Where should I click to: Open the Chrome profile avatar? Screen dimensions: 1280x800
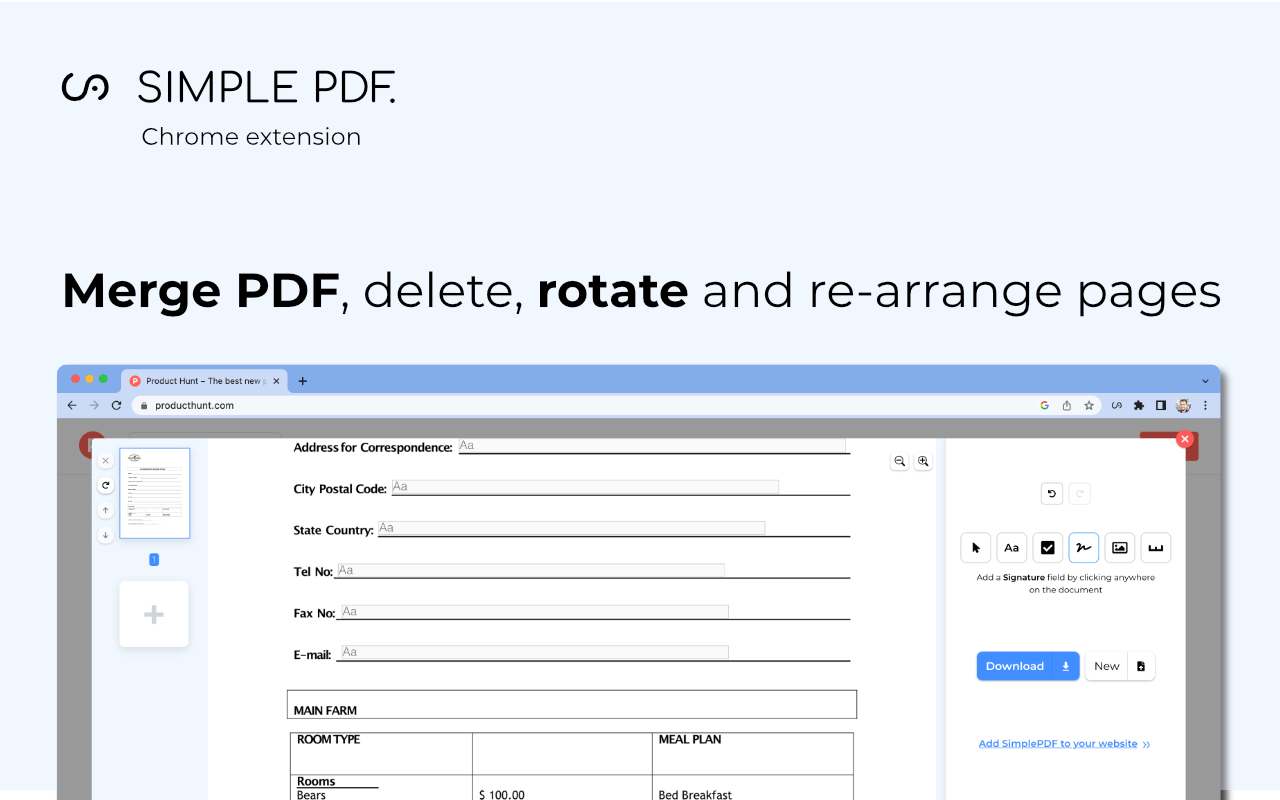click(1183, 405)
